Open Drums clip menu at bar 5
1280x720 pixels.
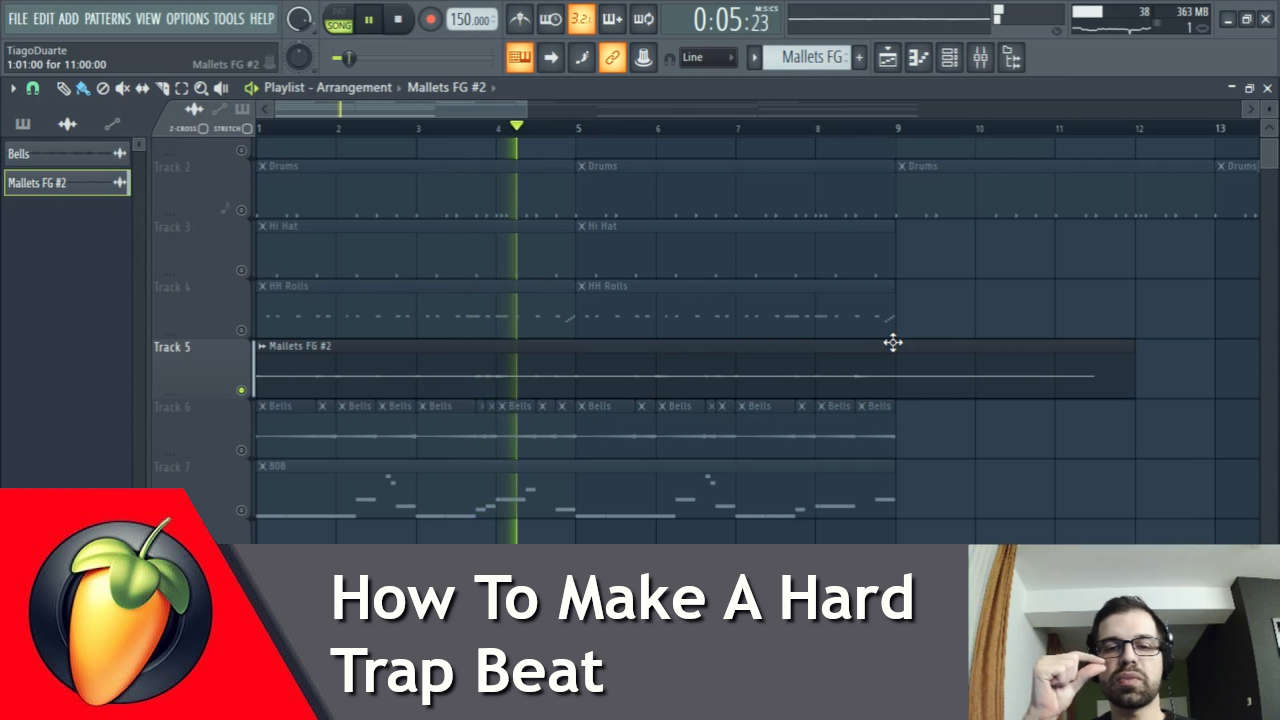582,166
